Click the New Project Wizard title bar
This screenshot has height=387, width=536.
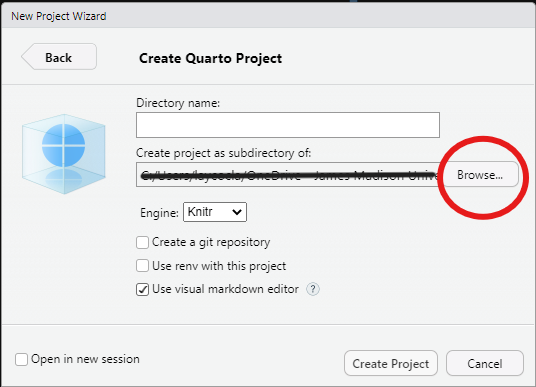(x=268, y=16)
